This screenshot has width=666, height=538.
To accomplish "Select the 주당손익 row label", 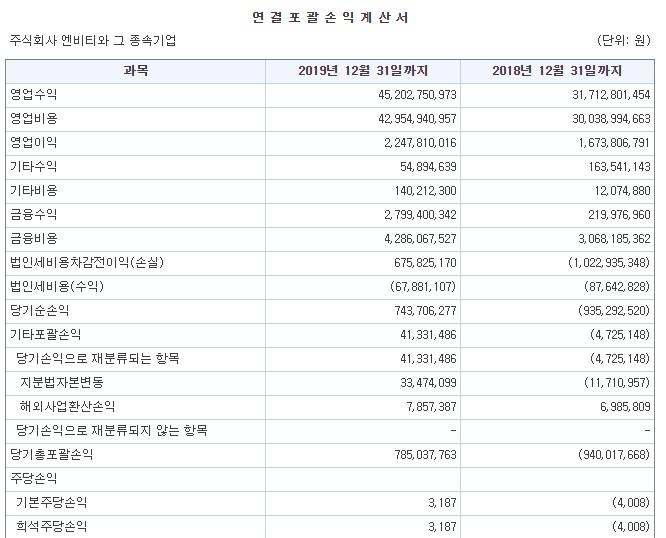I will [34, 478].
